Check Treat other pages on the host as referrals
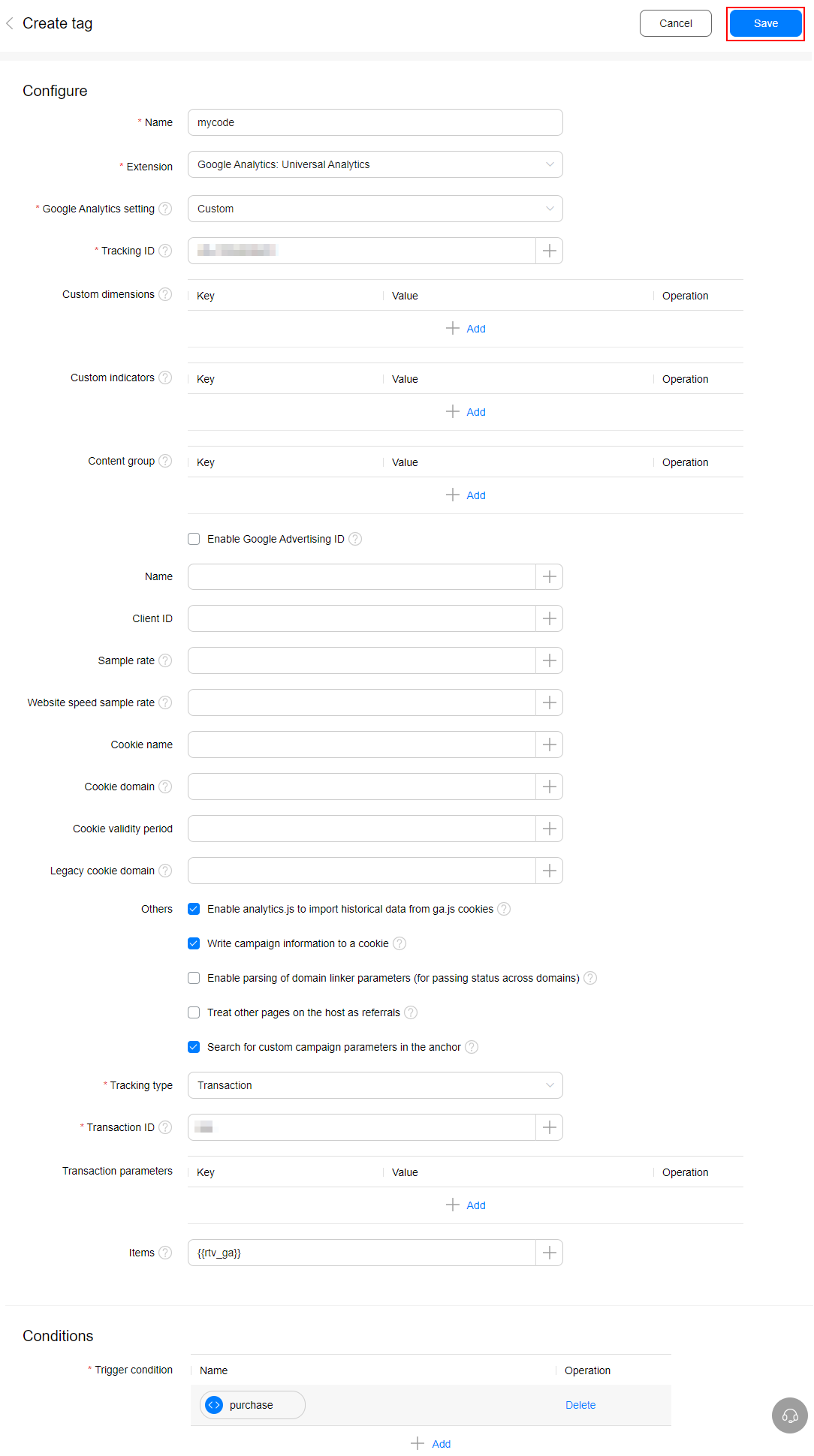This screenshot has width=814, height=1456. click(194, 1012)
